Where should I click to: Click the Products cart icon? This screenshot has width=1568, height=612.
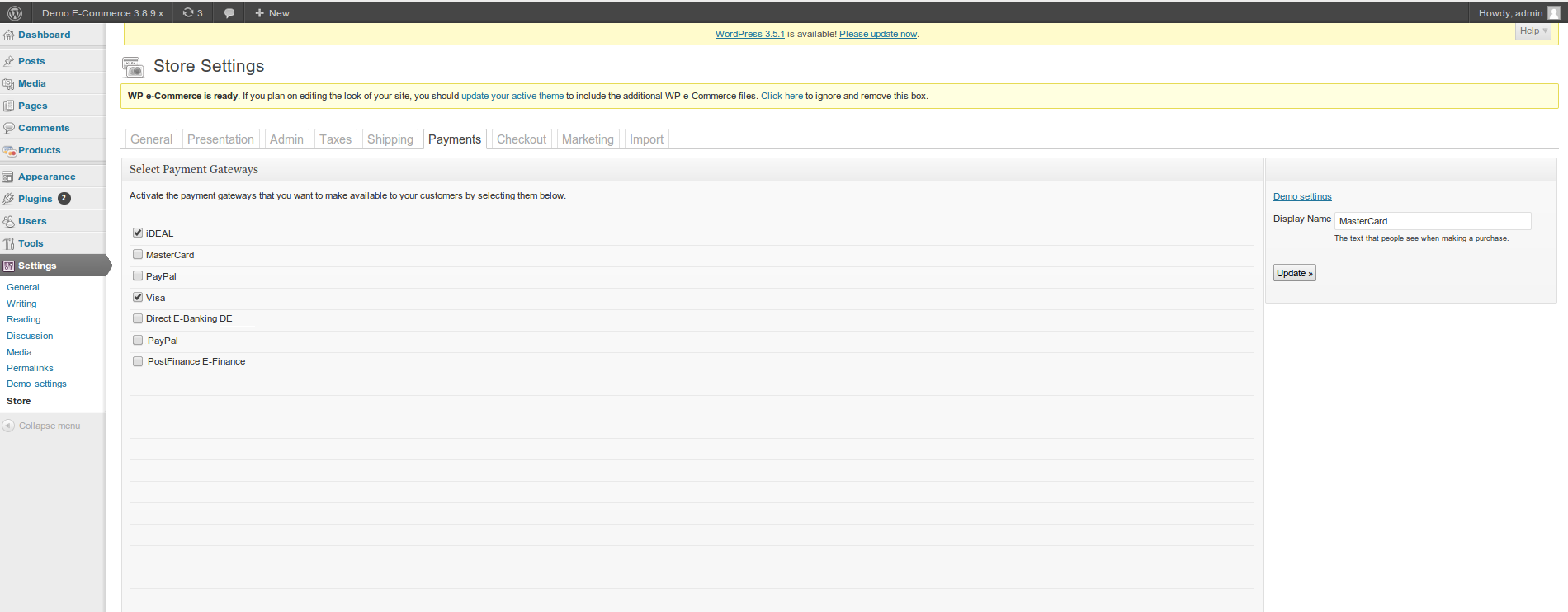click(x=9, y=151)
